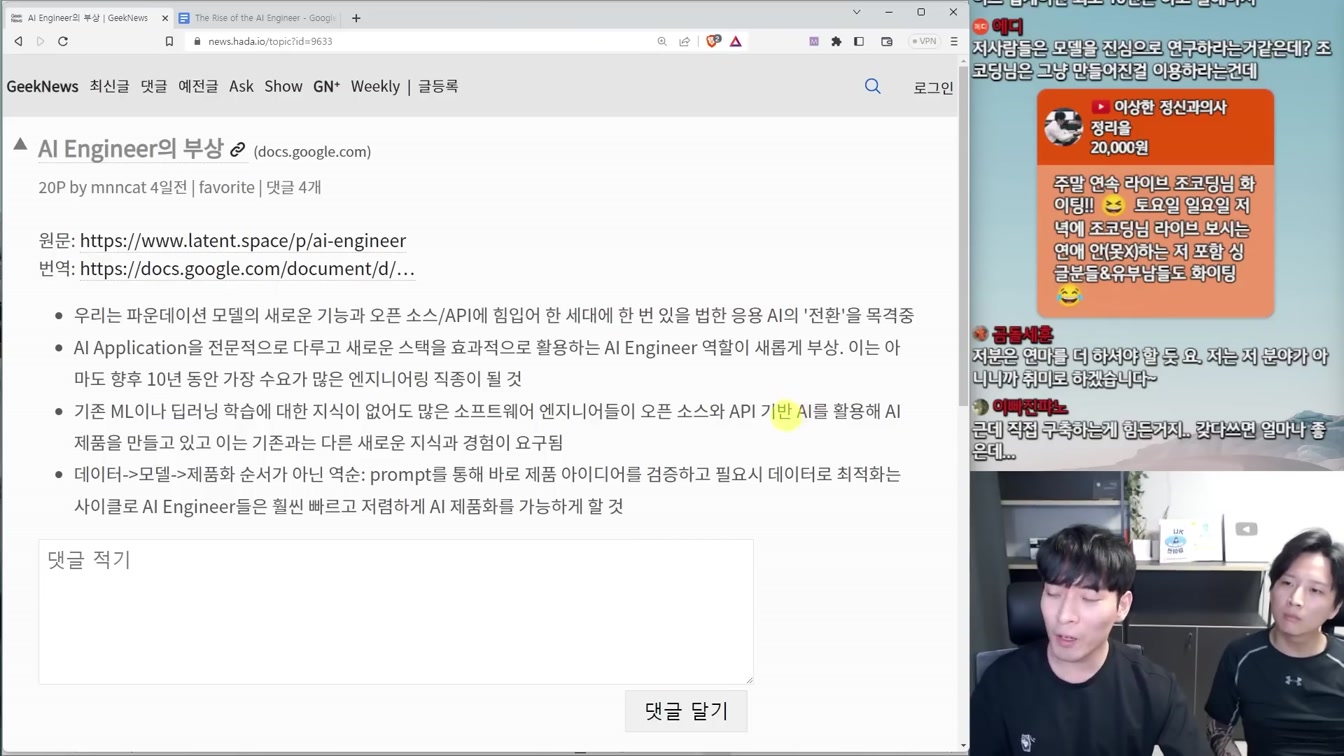Open the Show menu item
1344x756 pixels.
pos(283,86)
